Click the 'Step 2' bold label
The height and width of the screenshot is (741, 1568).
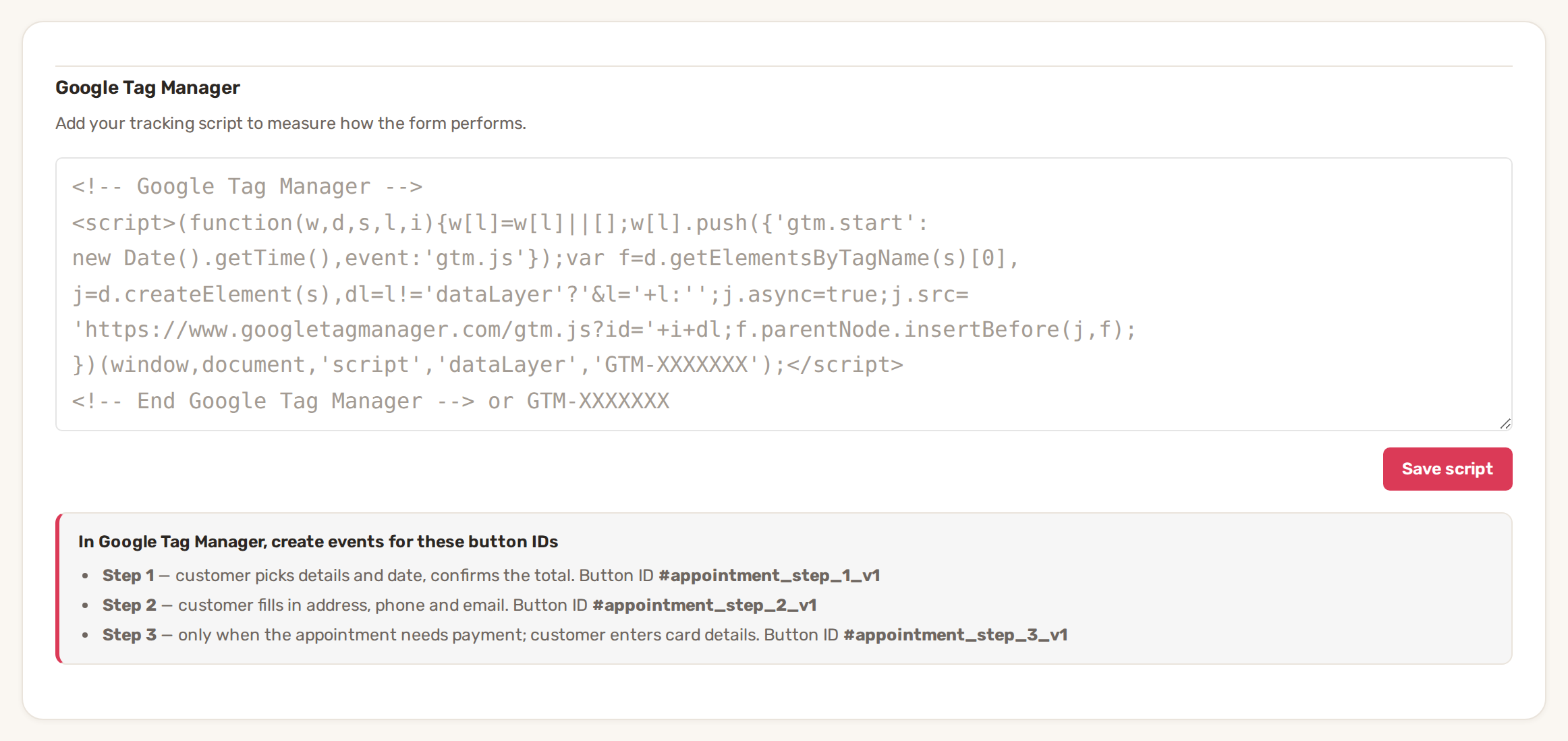(130, 605)
